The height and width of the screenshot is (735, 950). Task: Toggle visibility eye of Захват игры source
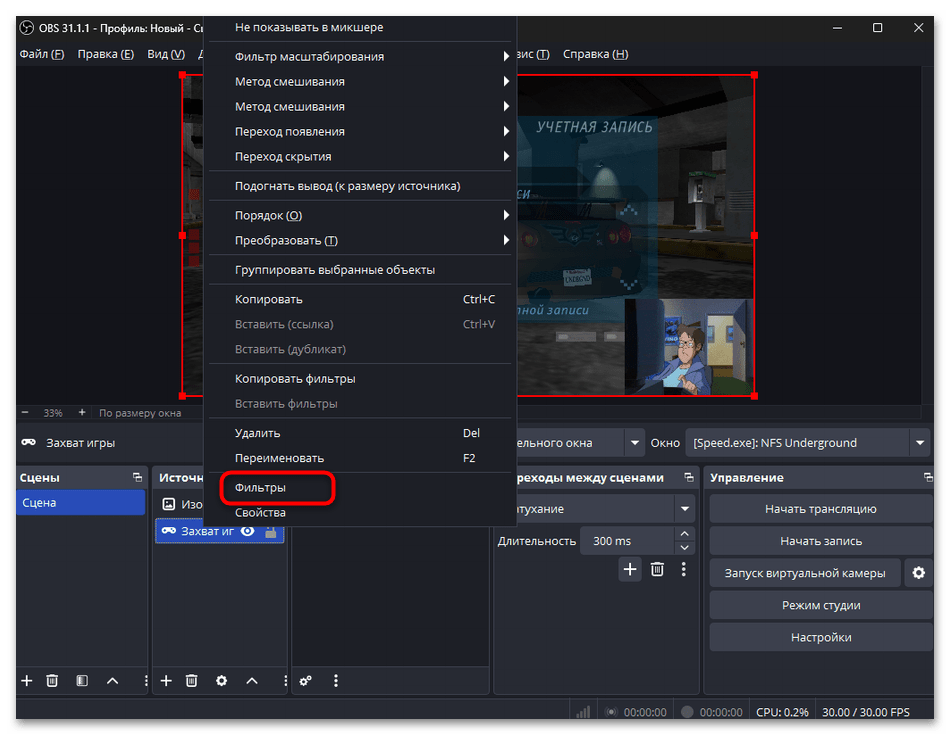(247, 531)
